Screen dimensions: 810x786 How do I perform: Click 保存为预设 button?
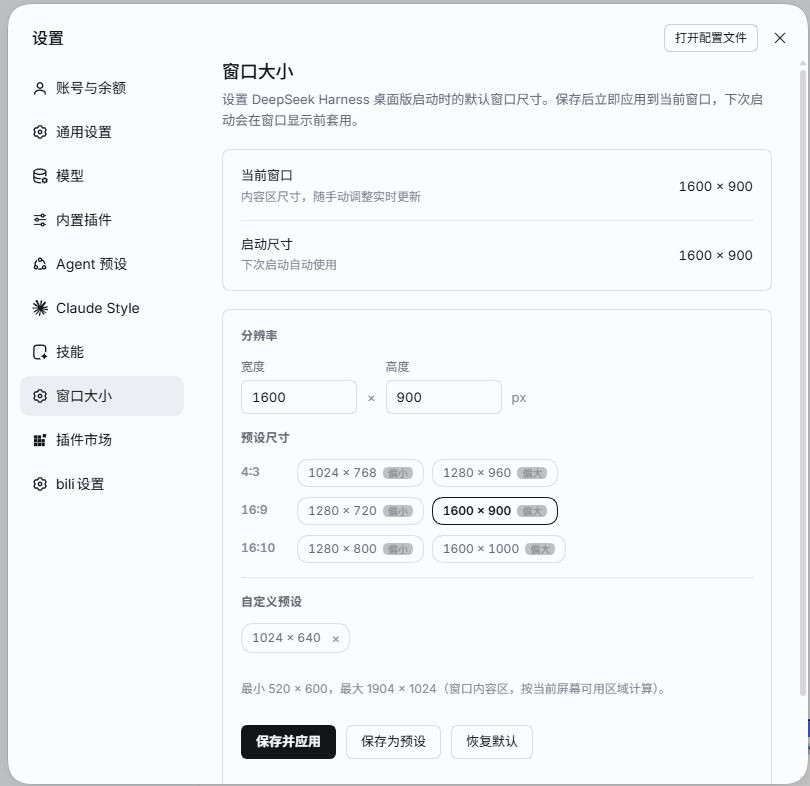(393, 742)
